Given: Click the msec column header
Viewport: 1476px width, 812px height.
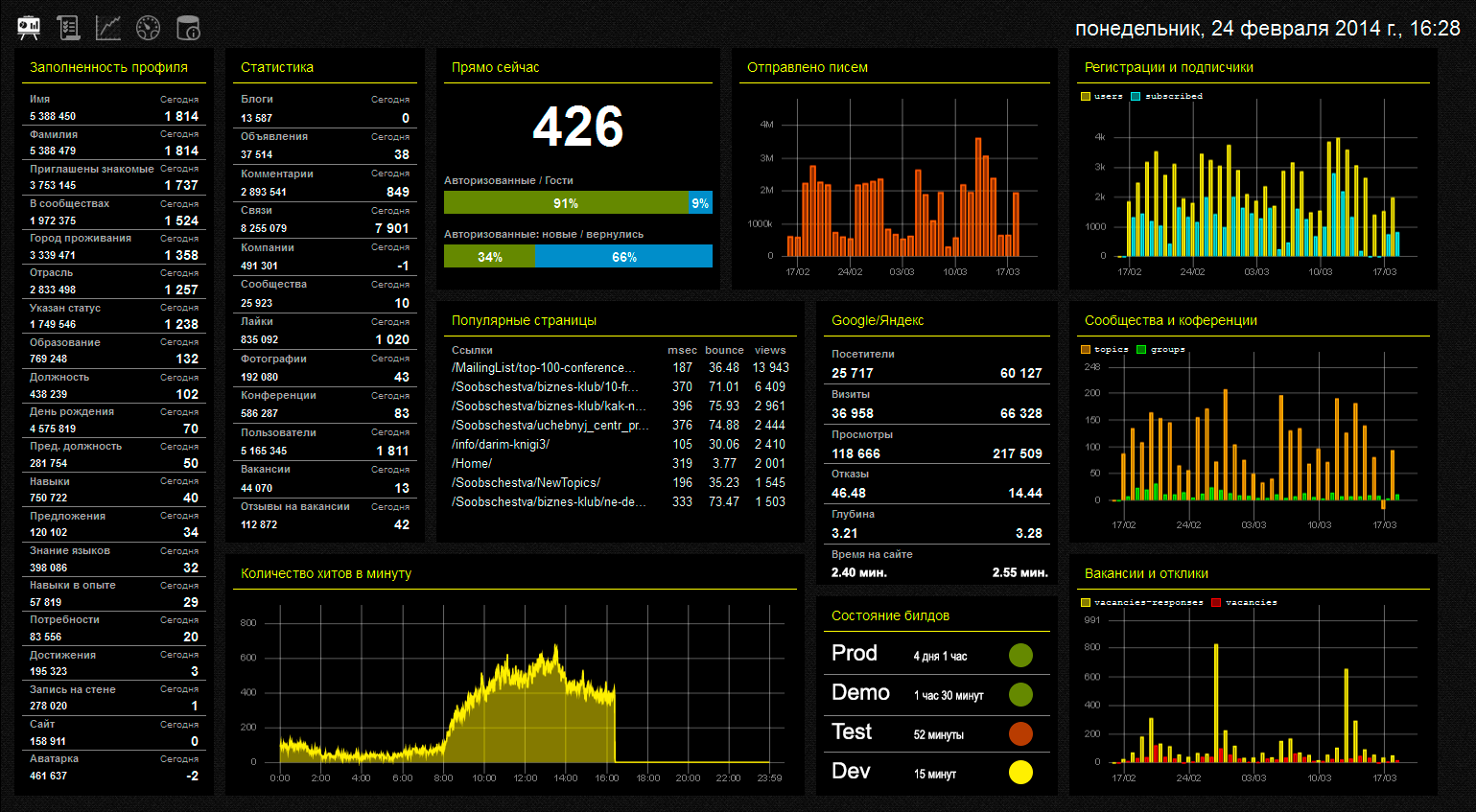Looking at the screenshot, I should tap(682, 350).
